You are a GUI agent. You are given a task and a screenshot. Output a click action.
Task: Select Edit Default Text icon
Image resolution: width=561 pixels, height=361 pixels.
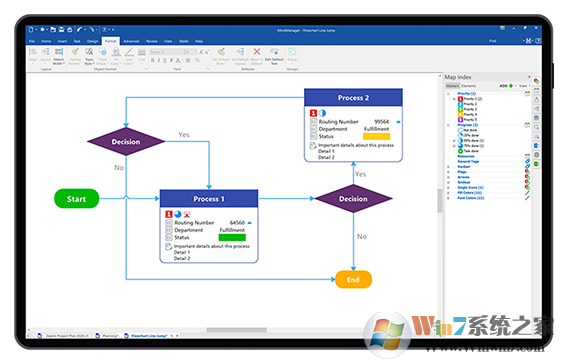pyautogui.click(x=274, y=52)
